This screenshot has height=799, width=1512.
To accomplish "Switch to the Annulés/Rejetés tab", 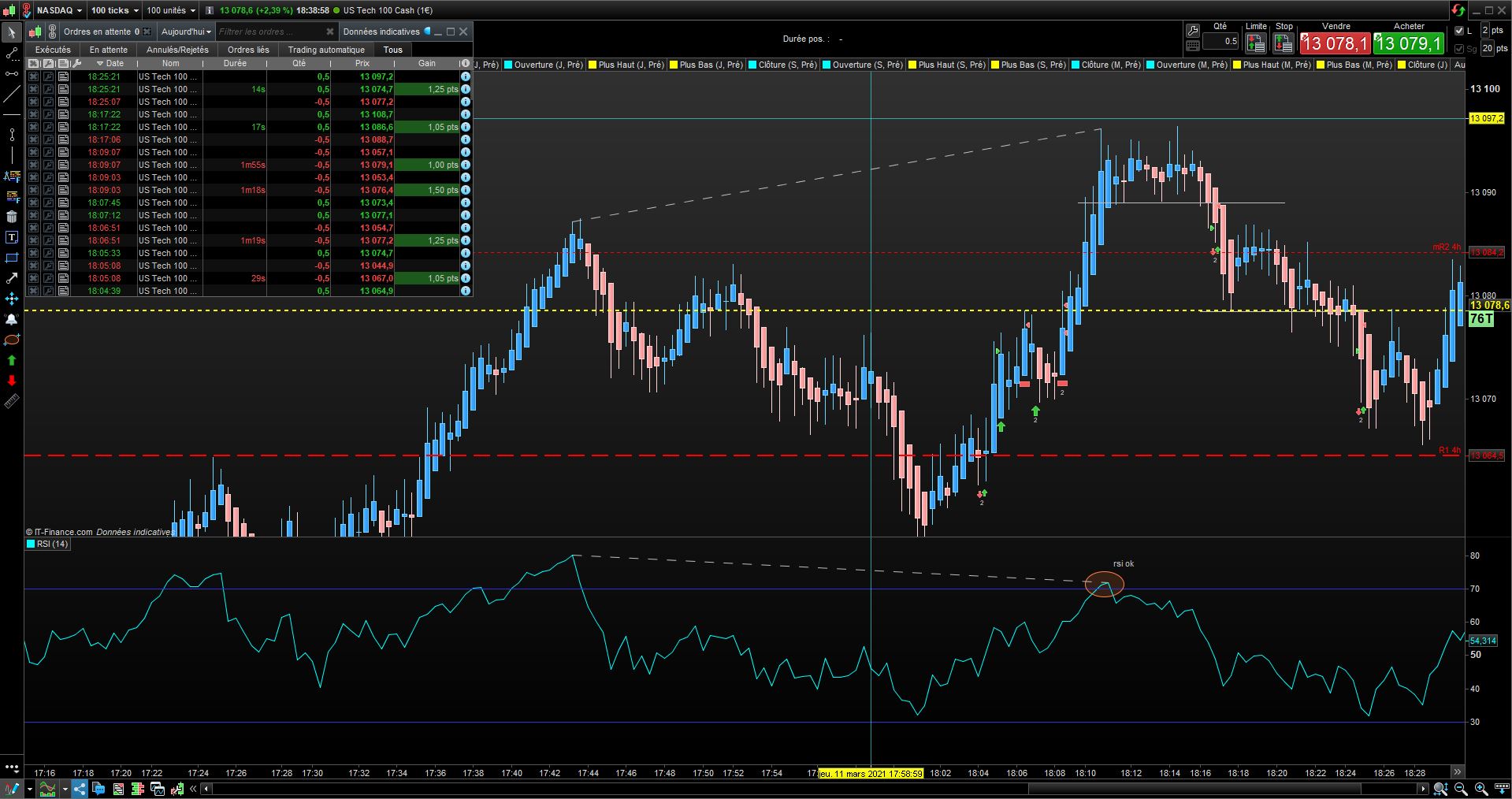I will click(x=178, y=50).
